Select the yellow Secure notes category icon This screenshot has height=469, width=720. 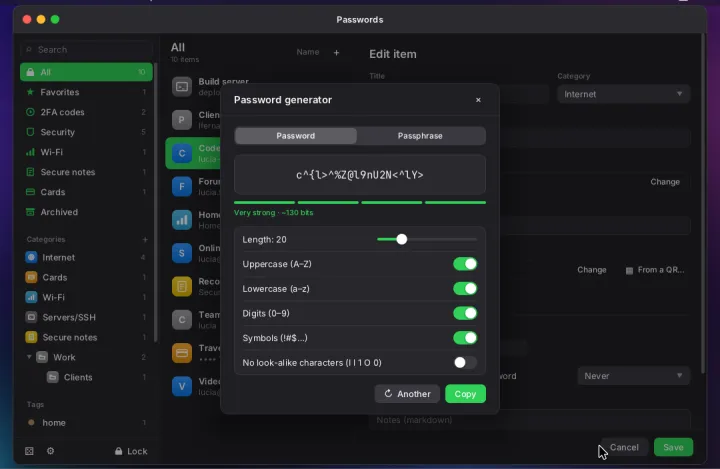31,337
